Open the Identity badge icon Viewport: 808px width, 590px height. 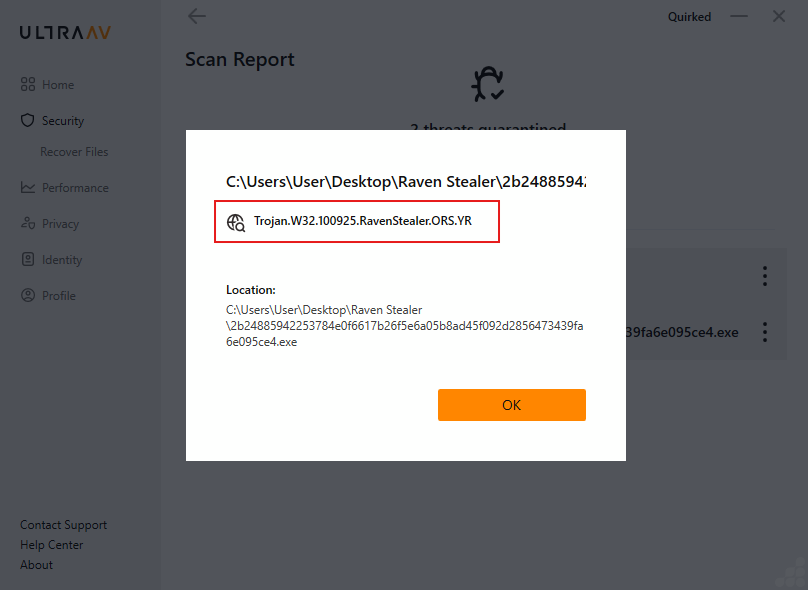[x=28, y=260]
